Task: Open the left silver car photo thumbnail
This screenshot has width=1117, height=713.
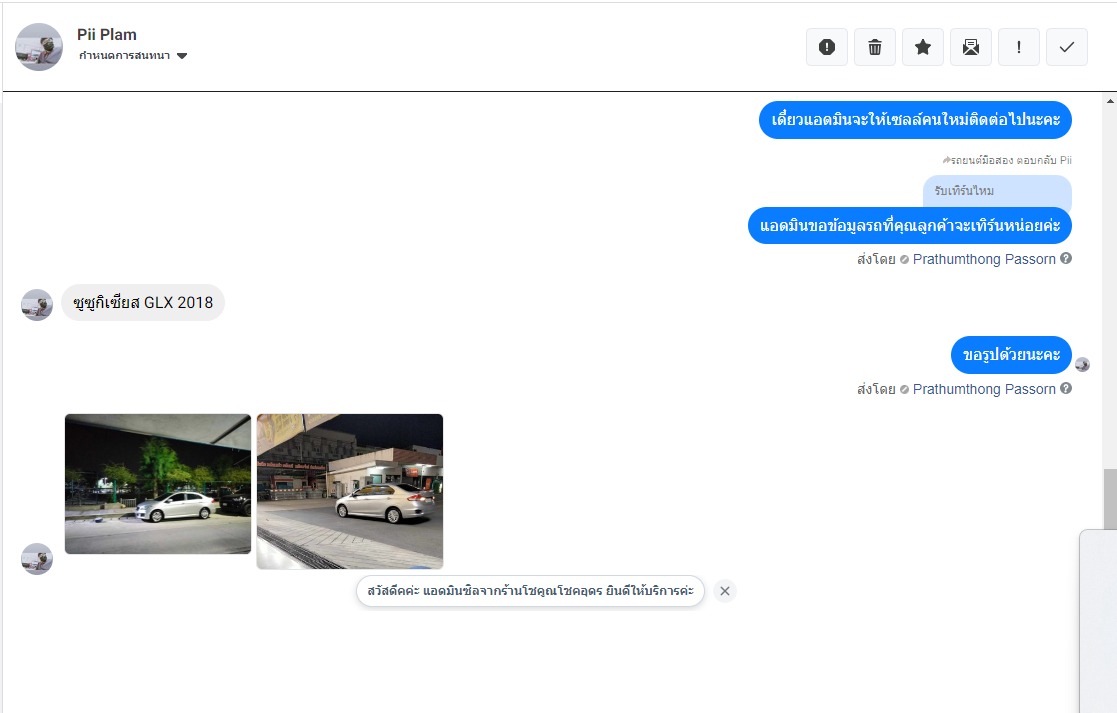Action: coord(157,484)
